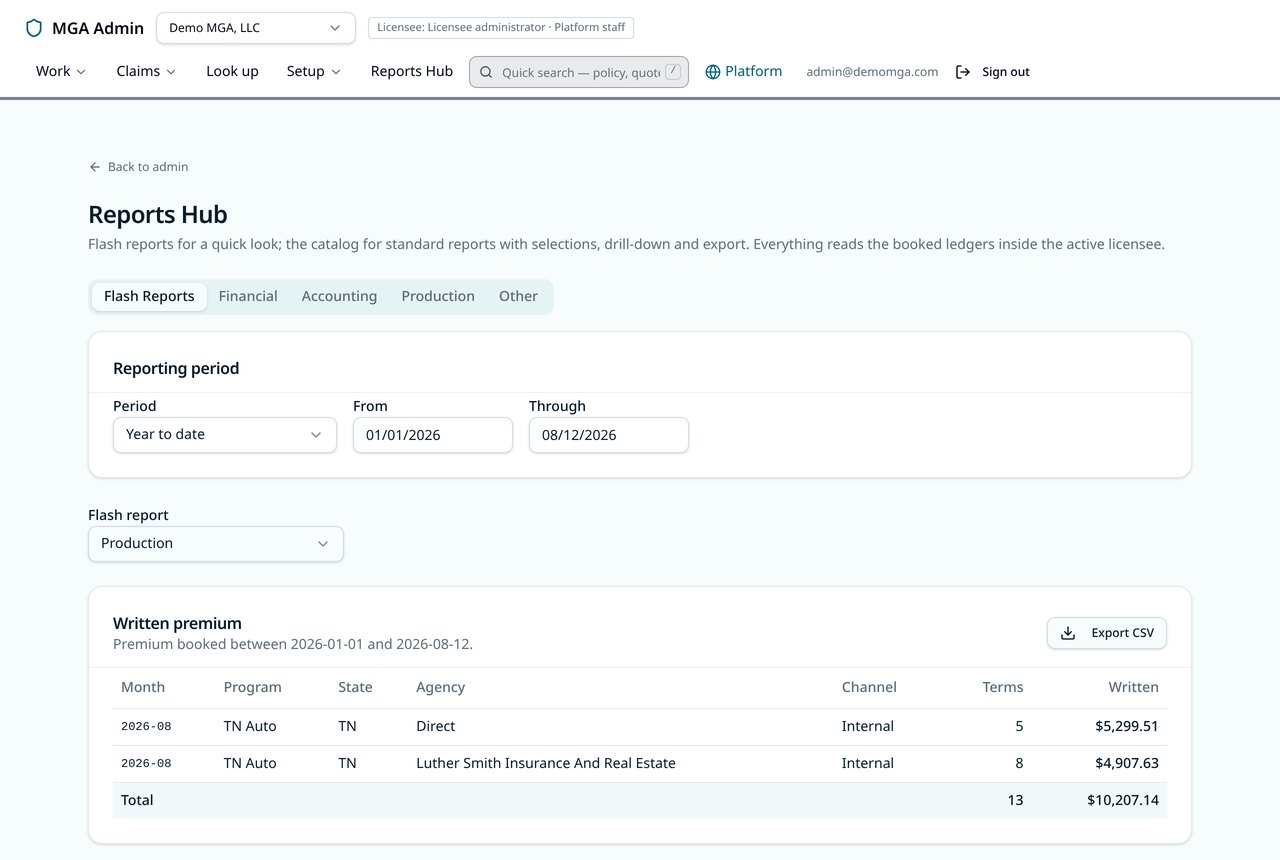The height and width of the screenshot is (860, 1280).
Task: Switch to the Production tab
Action: point(438,297)
